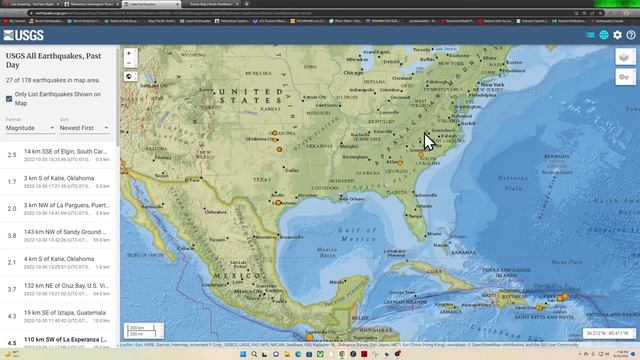
Task: Zoom in with the map plus button
Action: point(129,53)
